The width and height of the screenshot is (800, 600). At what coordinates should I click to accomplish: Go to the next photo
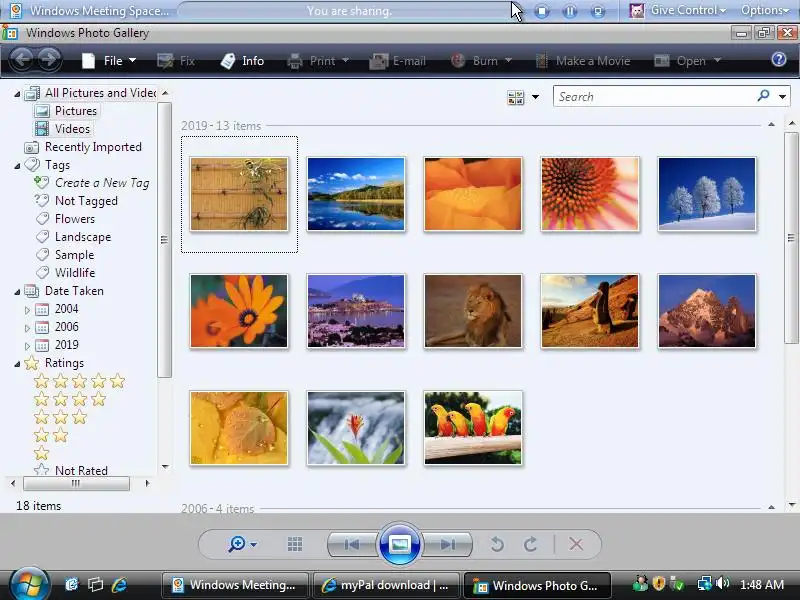click(447, 544)
